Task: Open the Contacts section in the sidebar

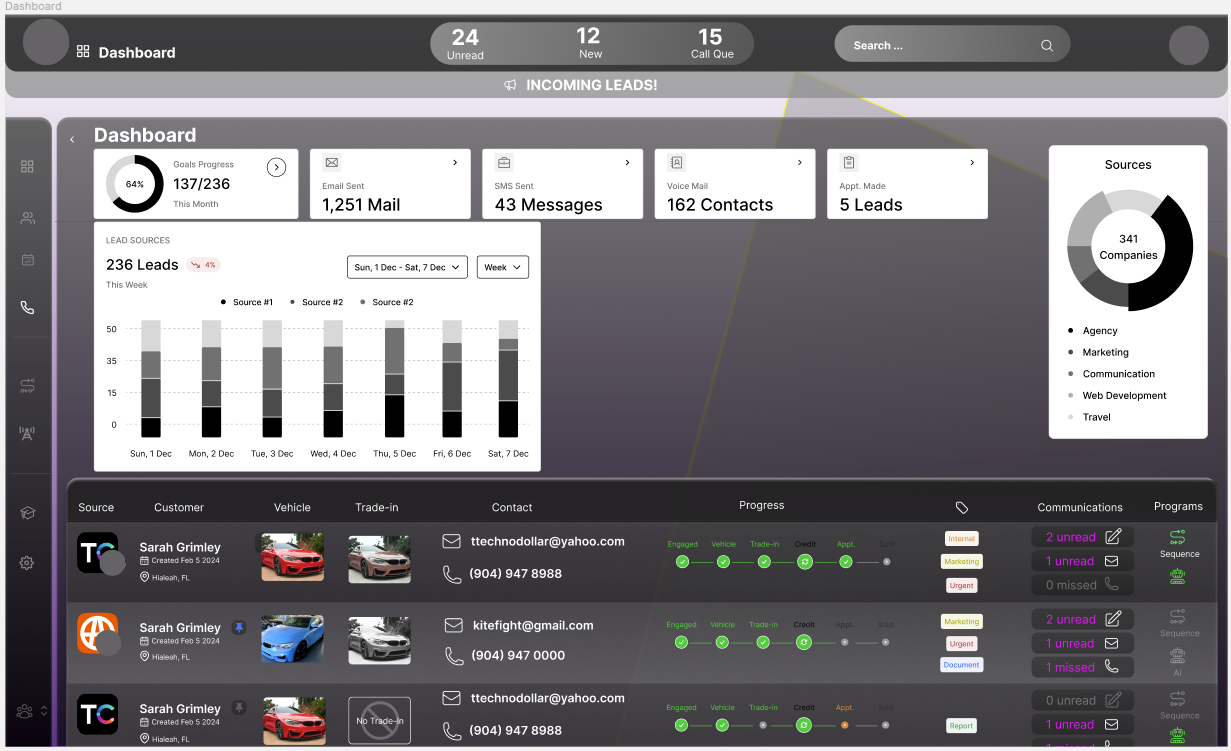Action: pos(27,218)
